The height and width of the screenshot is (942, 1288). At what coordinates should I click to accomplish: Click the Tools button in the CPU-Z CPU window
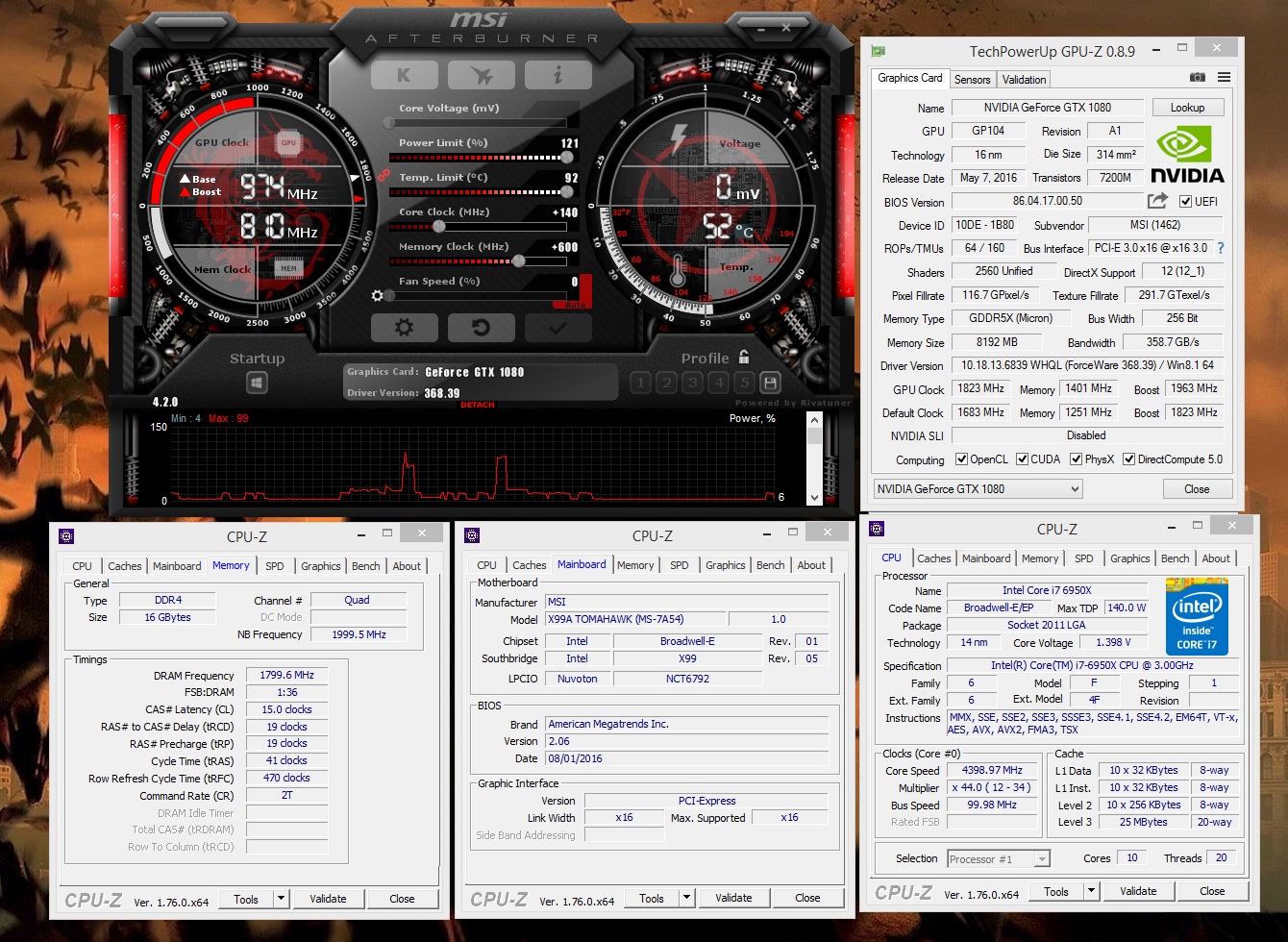pyautogui.click(x=1056, y=891)
